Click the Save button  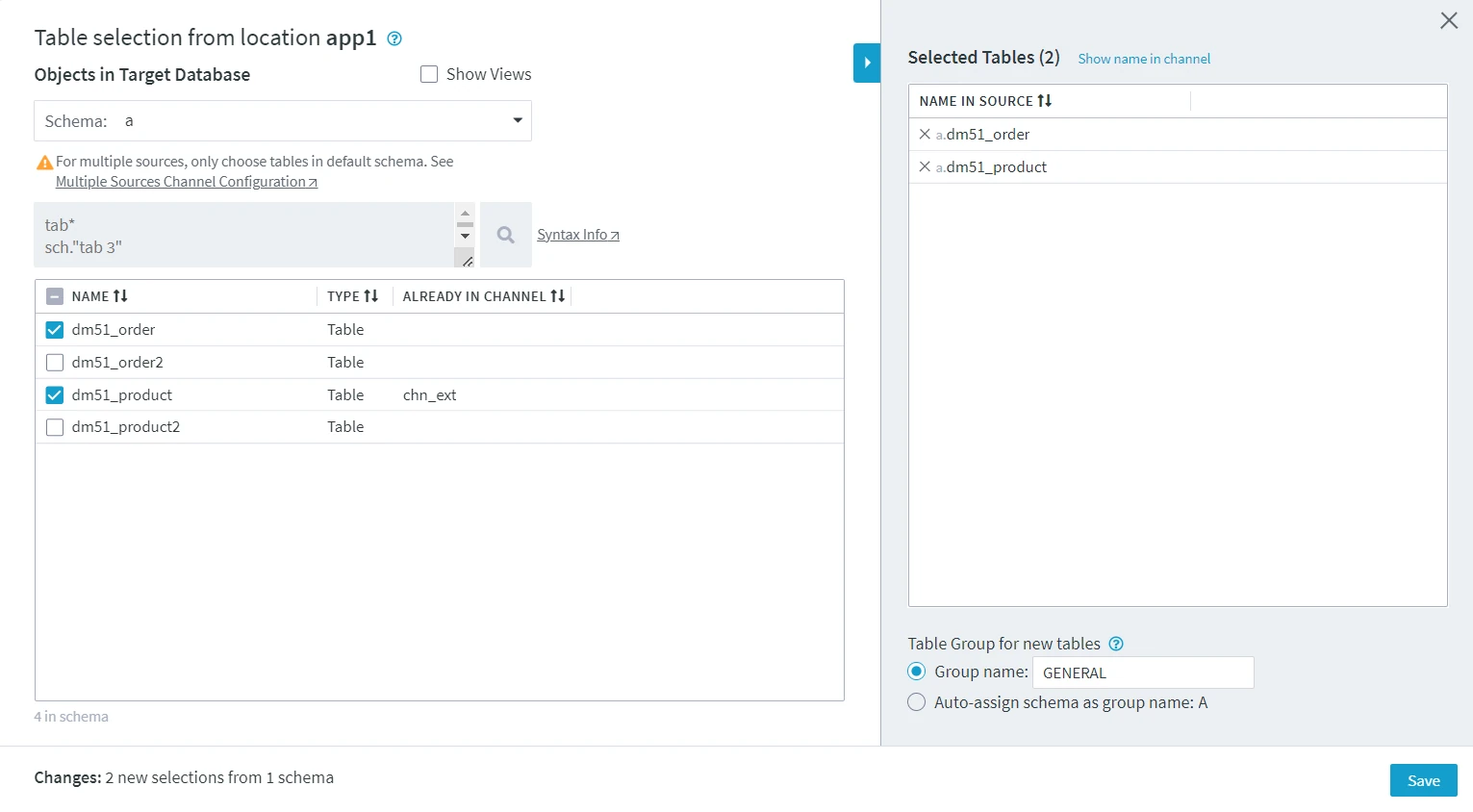coord(1423,780)
